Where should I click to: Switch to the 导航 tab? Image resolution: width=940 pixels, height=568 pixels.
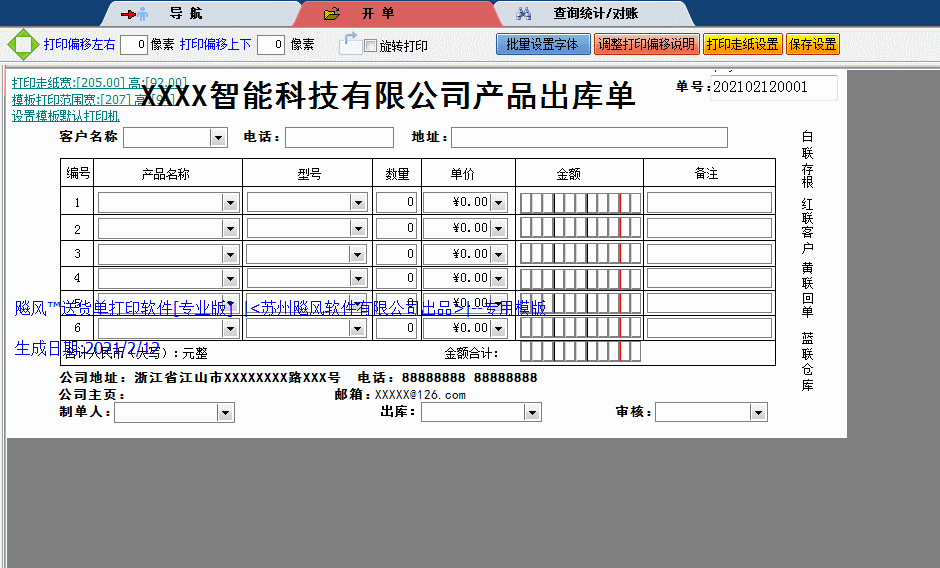(x=200, y=13)
